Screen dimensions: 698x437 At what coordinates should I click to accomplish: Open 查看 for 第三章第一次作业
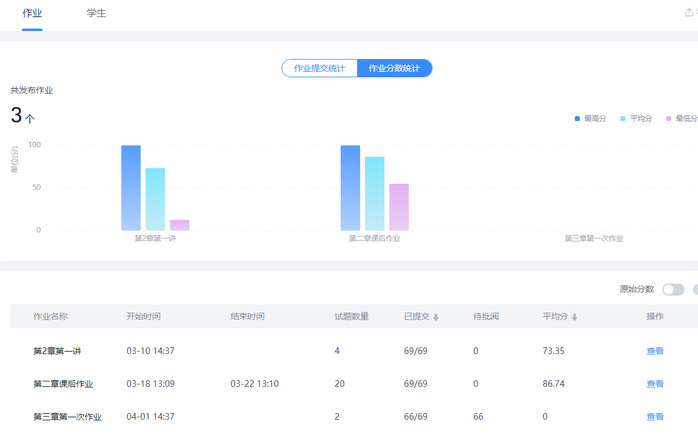tap(655, 417)
